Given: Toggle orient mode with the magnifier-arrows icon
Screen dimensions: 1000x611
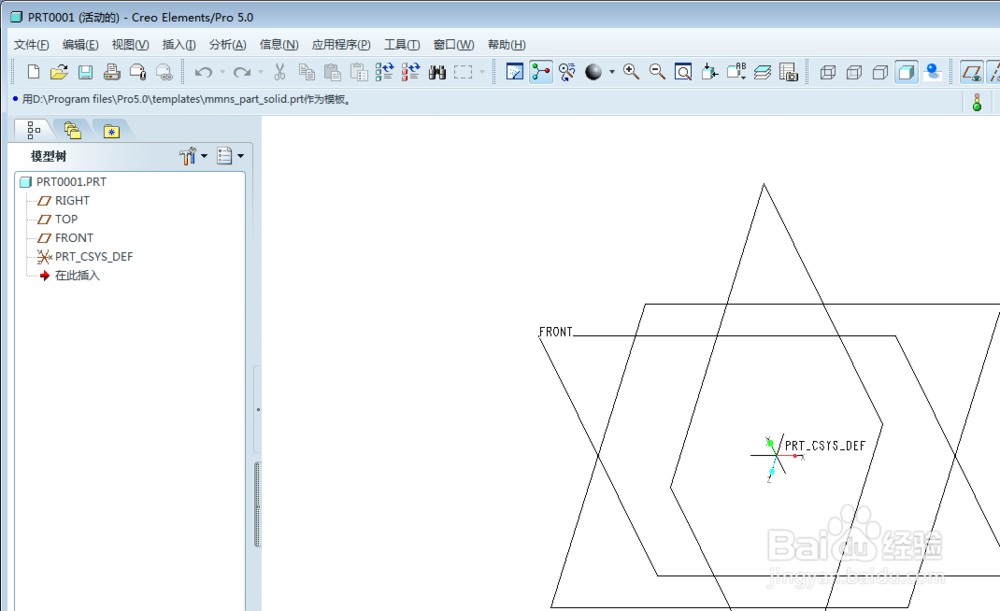Looking at the screenshot, I should [567, 72].
